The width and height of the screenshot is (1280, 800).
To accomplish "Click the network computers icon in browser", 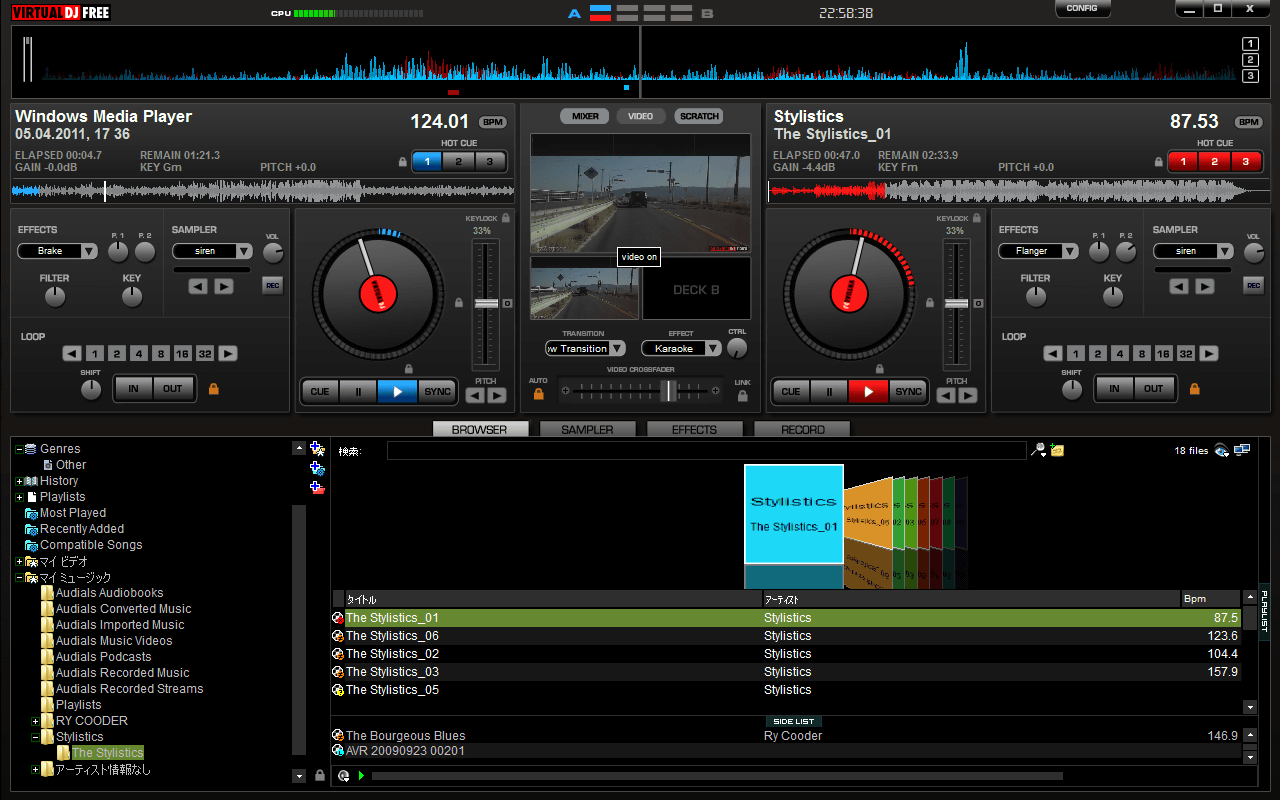I will pyautogui.click(x=1242, y=450).
